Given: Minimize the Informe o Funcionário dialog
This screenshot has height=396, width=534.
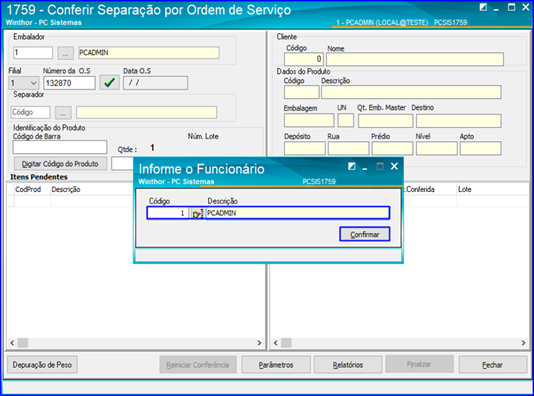Looking at the screenshot, I should tap(365, 168).
